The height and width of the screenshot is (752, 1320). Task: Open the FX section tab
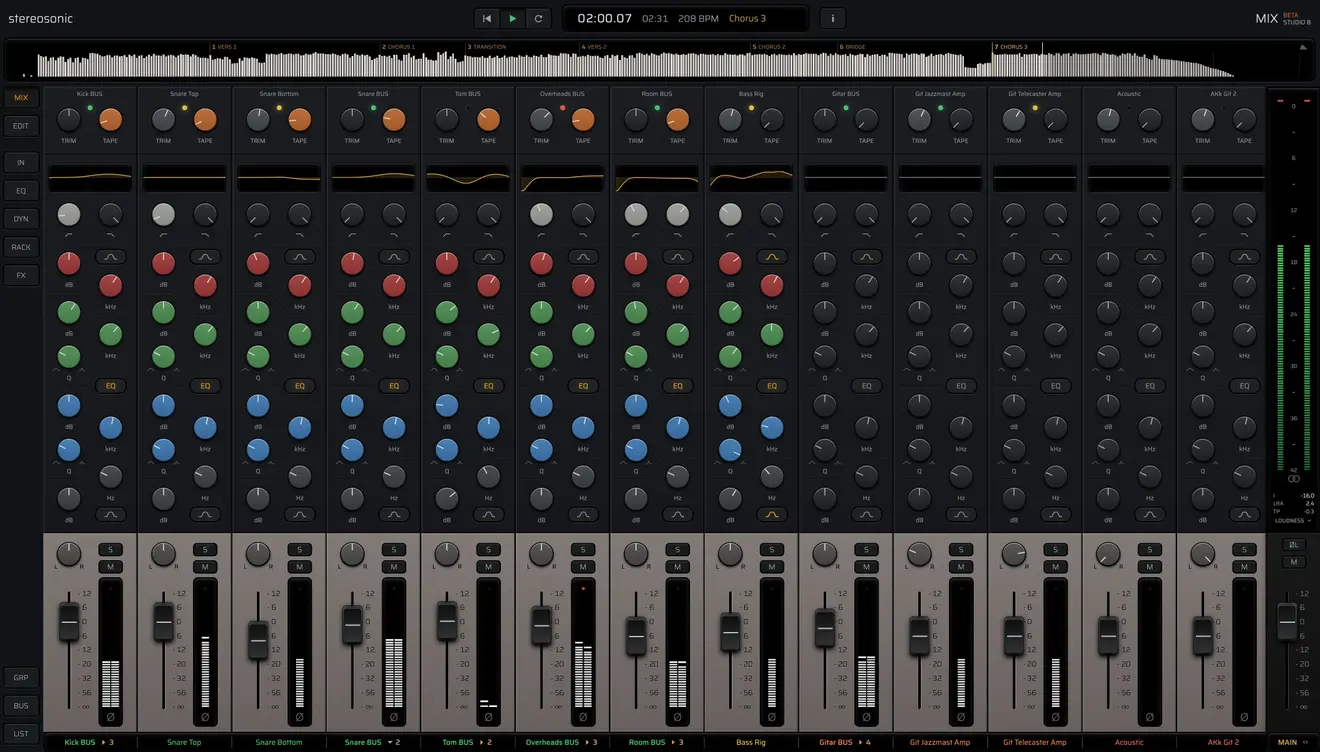[x=21, y=275]
